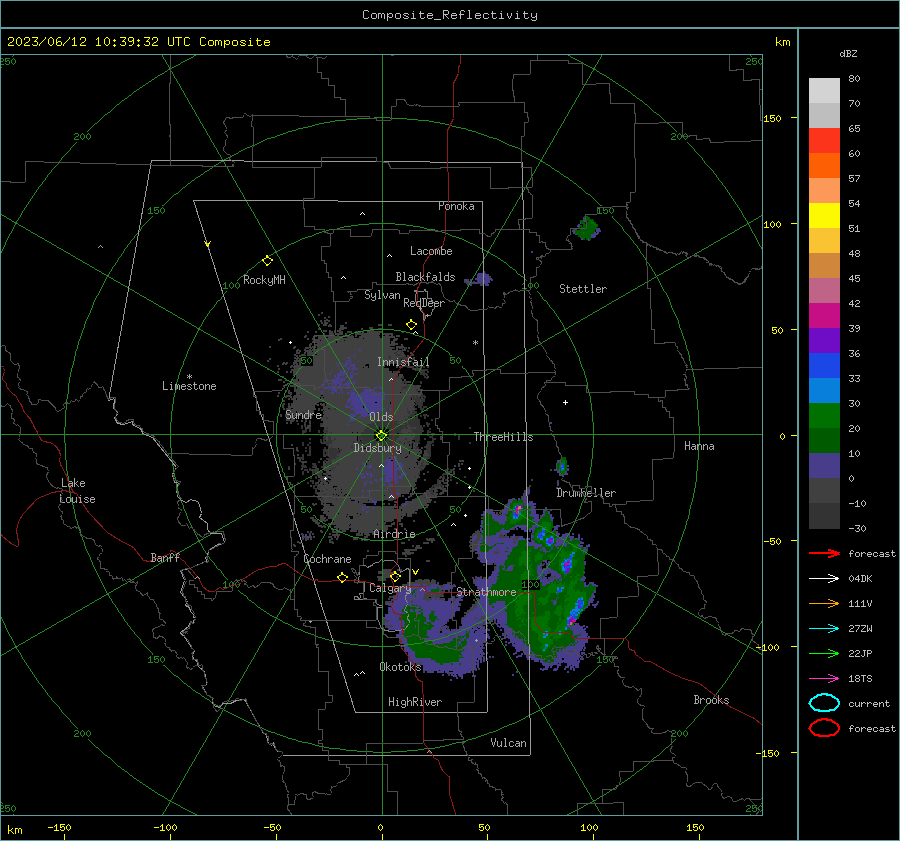
Task: Click the light gray 80 dBZ swatch
Action: [824, 91]
